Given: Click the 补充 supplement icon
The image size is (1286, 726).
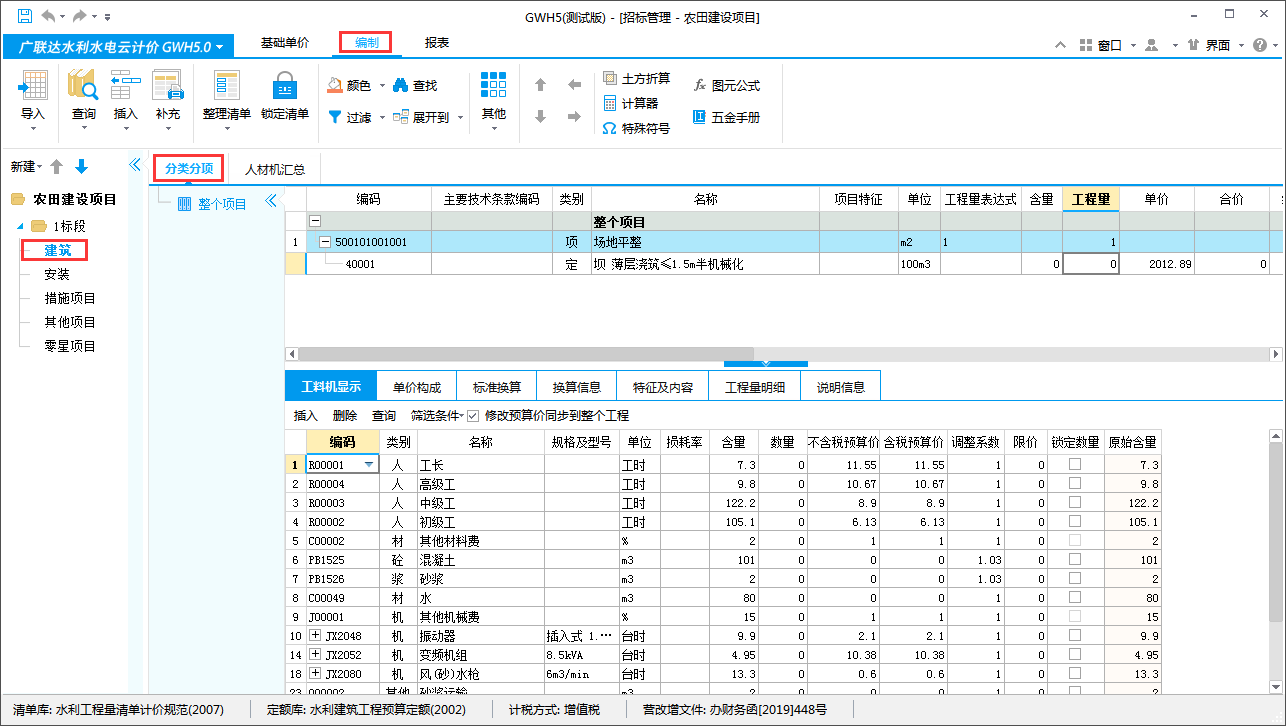Looking at the screenshot, I should [167, 86].
